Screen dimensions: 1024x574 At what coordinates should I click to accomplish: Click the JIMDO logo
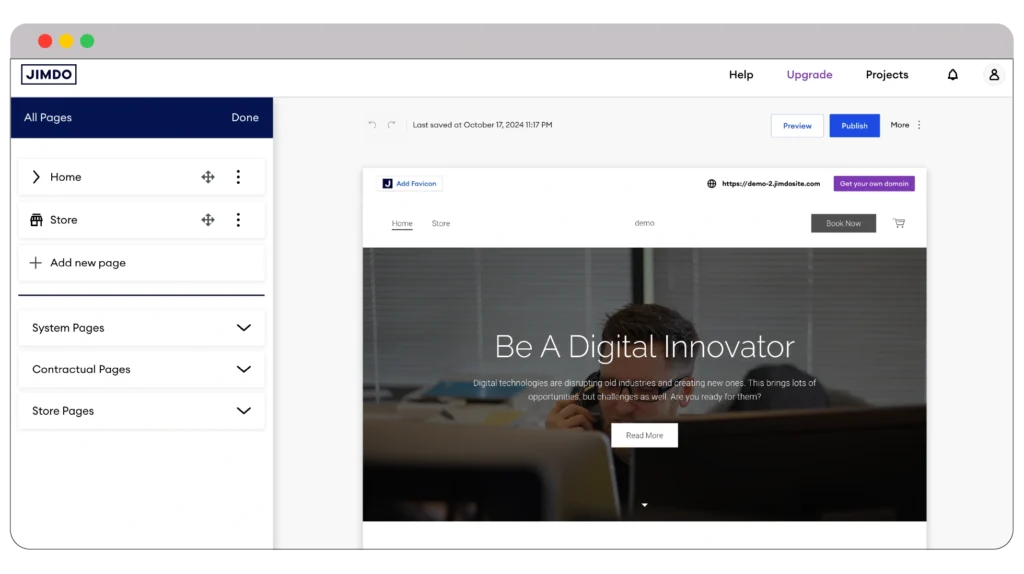pyautogui.click(x=49, y=75)
